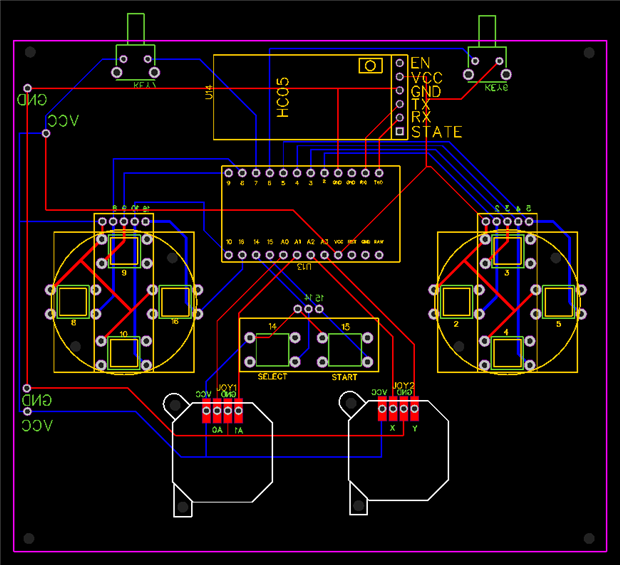Click U13 pad labeled 9
This screenshot has height=565, width=620.
(229, 173)
